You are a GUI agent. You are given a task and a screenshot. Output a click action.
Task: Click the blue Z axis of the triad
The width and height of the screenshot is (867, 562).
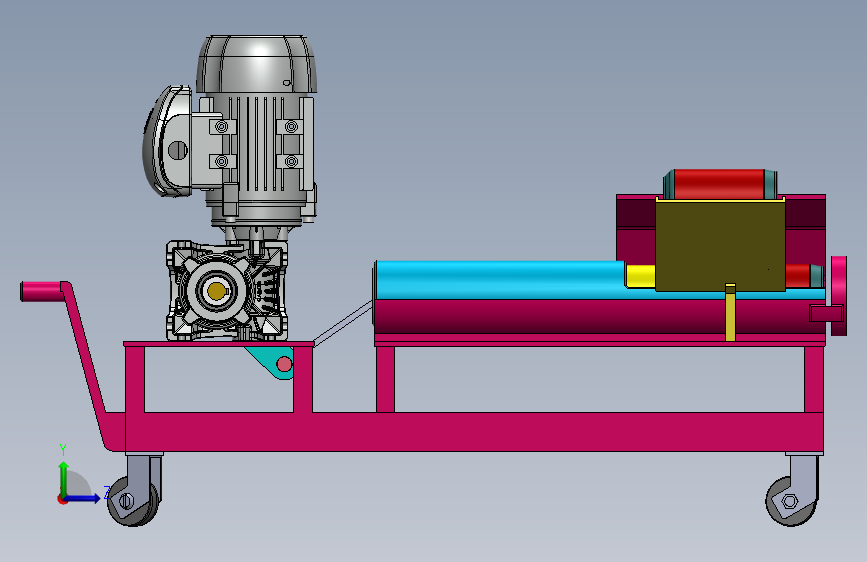pyautogui.click(x=85, y=498)
